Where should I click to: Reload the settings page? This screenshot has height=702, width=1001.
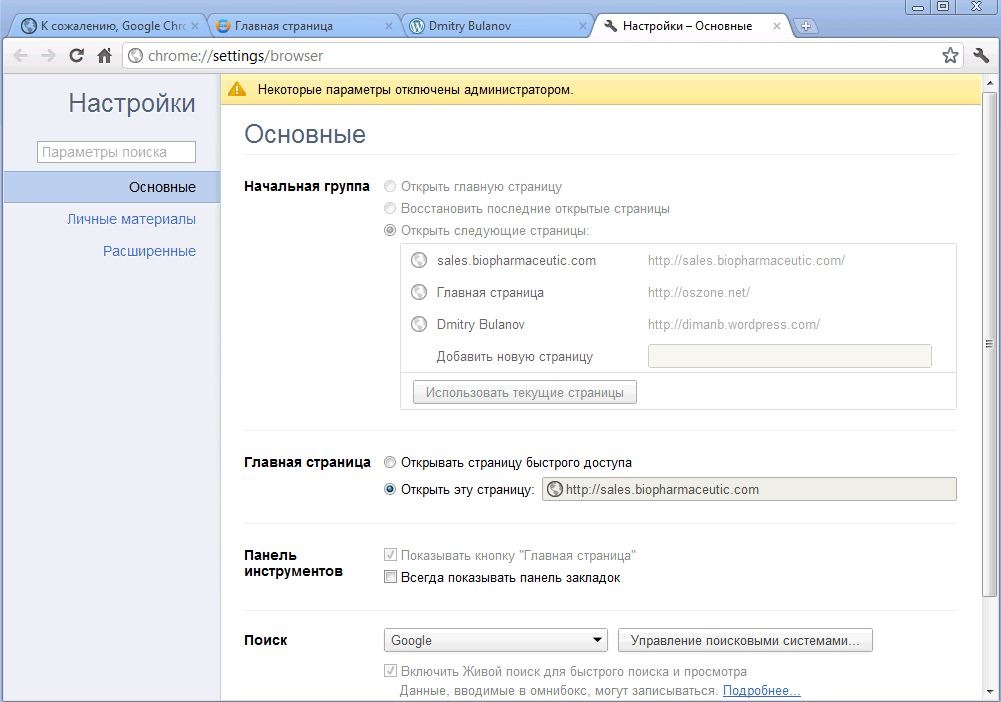click(x=77, y=56)
